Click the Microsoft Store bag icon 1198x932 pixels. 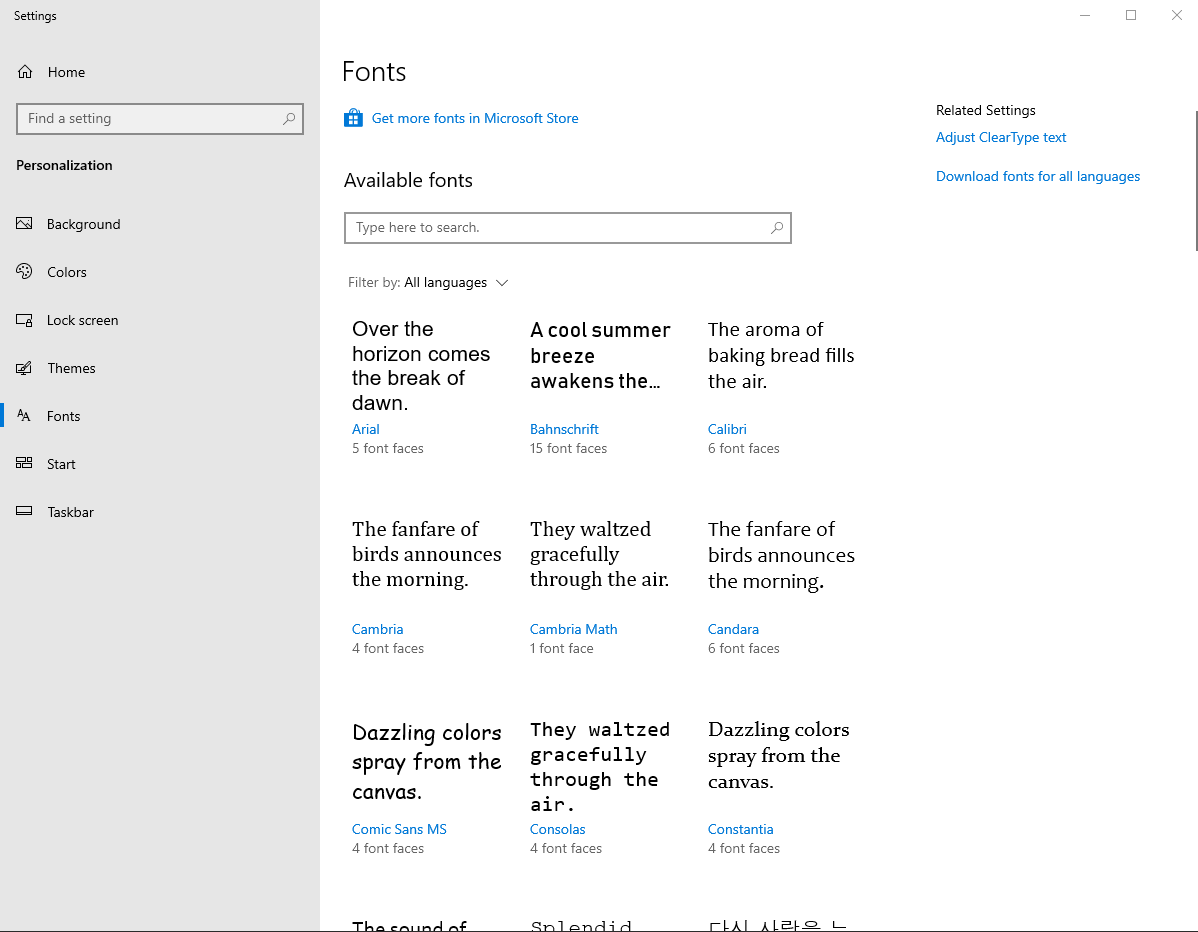point(353,118)
